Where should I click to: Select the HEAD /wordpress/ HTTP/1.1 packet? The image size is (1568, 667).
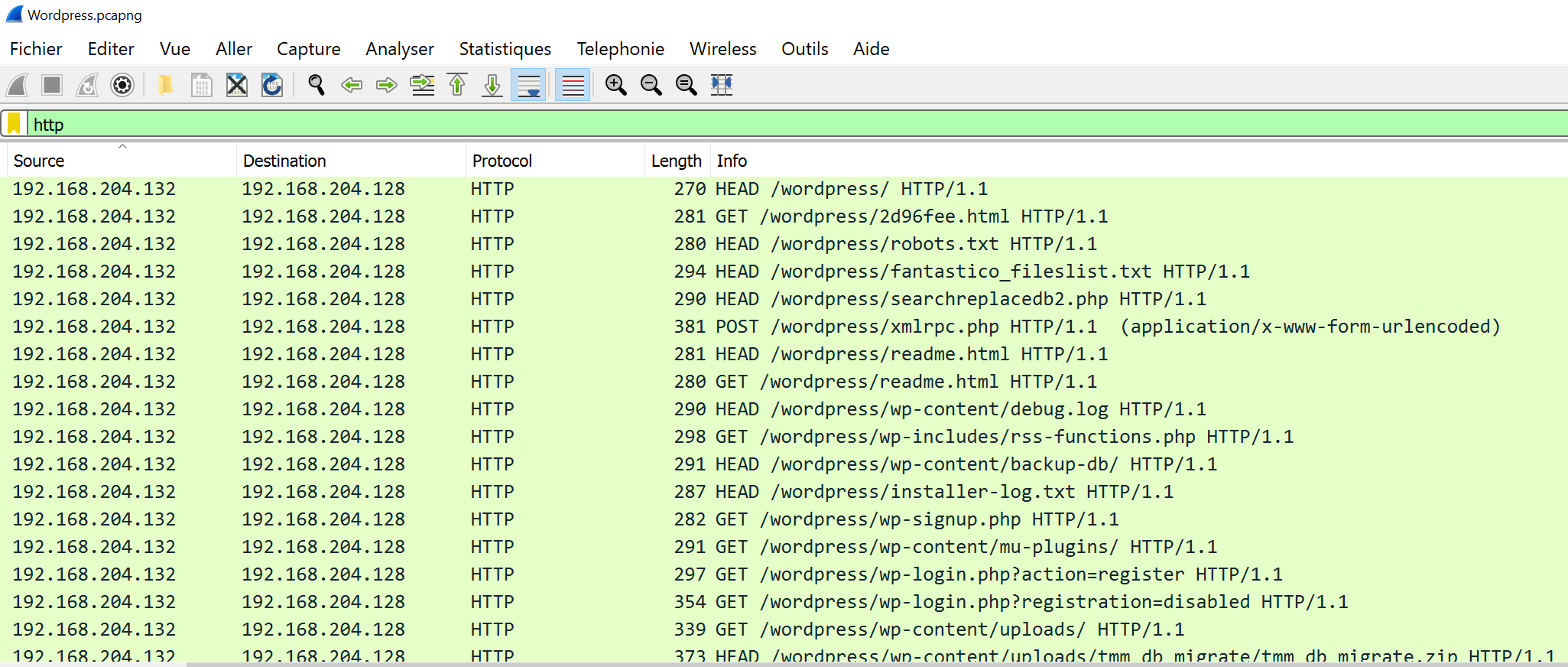784,189
